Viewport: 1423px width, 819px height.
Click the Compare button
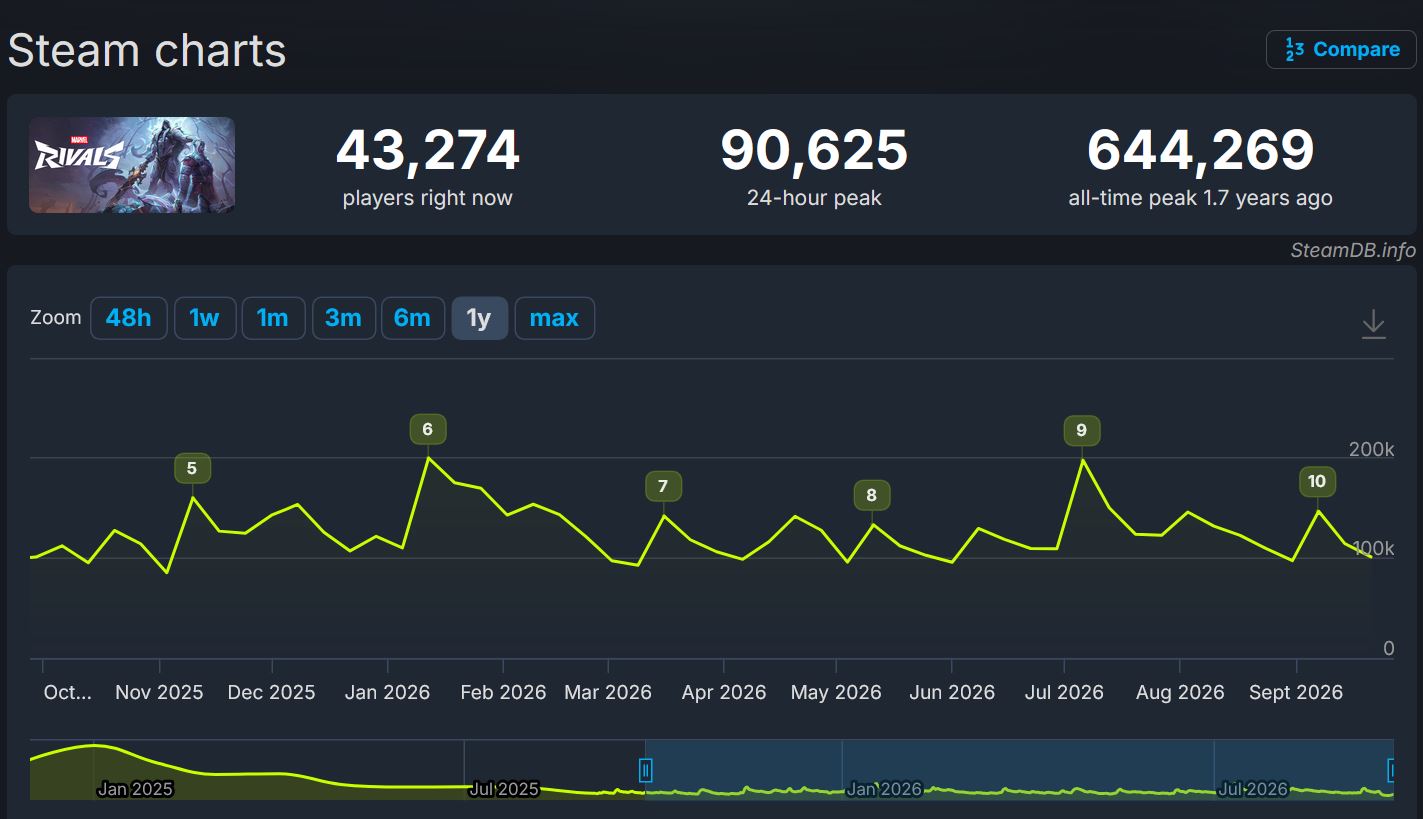(x=1341, y=49)
